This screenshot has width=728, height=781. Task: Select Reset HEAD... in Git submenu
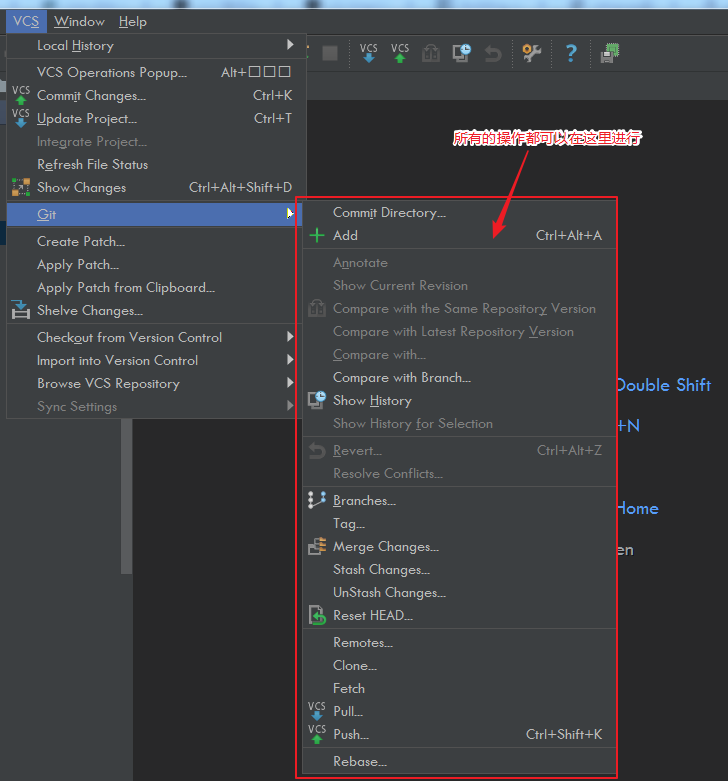[373, 616]
